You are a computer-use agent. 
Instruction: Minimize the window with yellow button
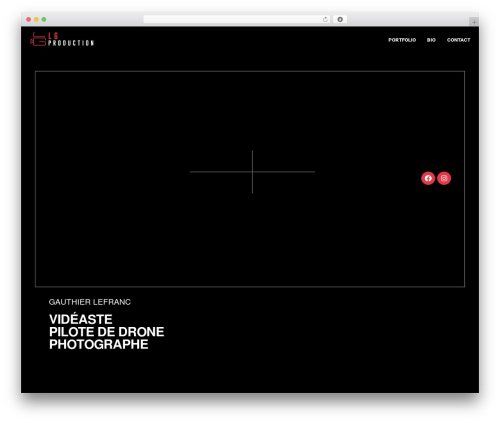(36, 20)
